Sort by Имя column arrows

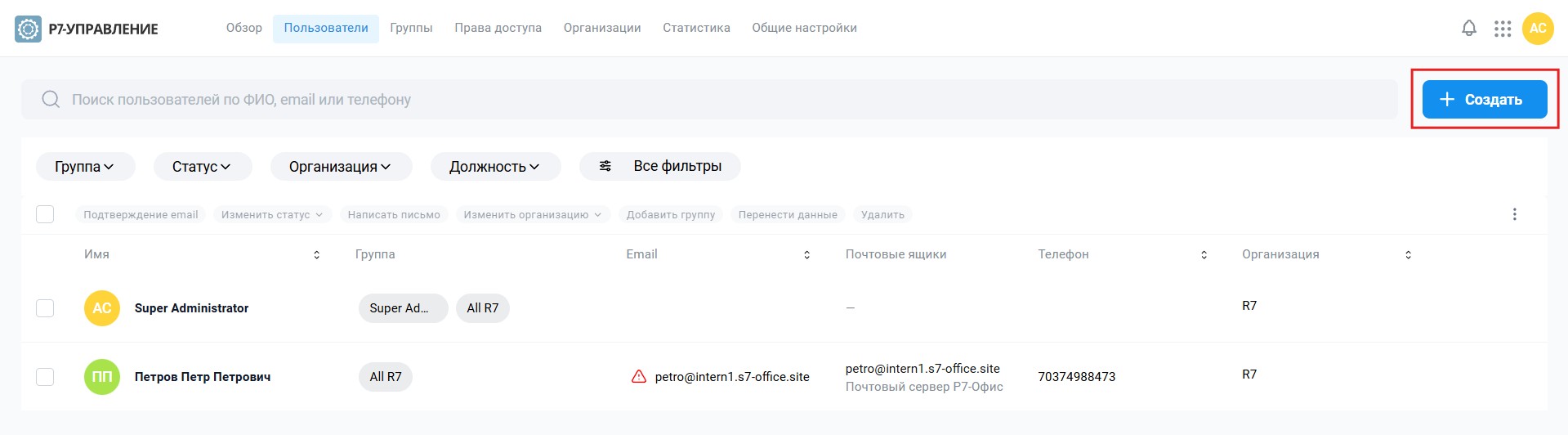(x=317, y=255)
